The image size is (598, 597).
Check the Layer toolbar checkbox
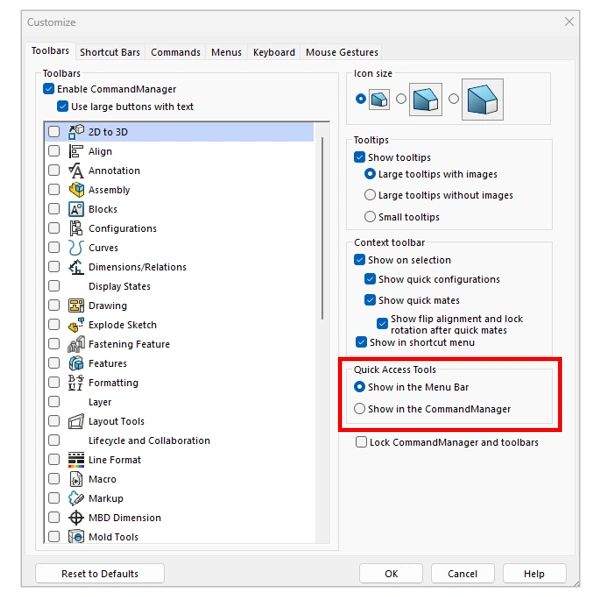pyautogui.click(x=54, y=402)
